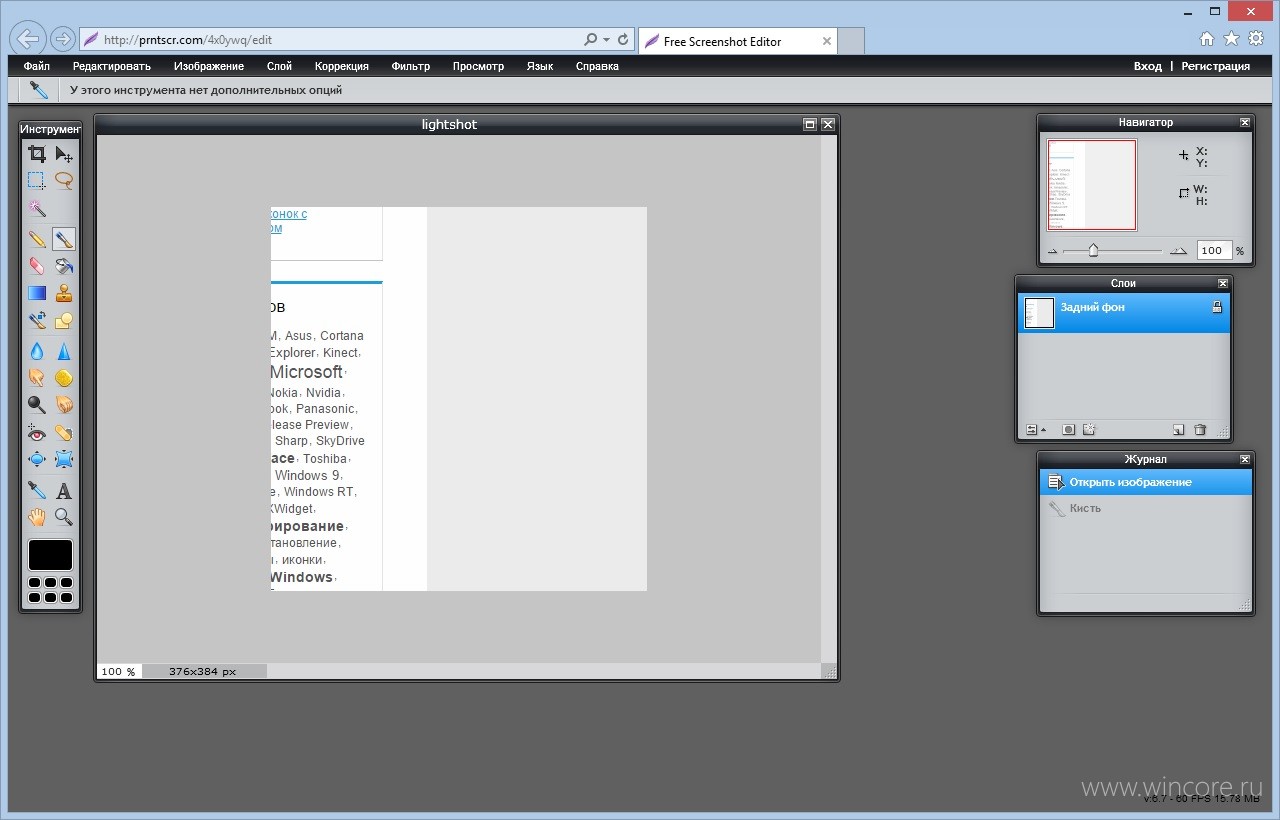The width and height of the screenshot is (1280, 820).
Task: Select the Type text tool
Action: [x=64, y=490]
